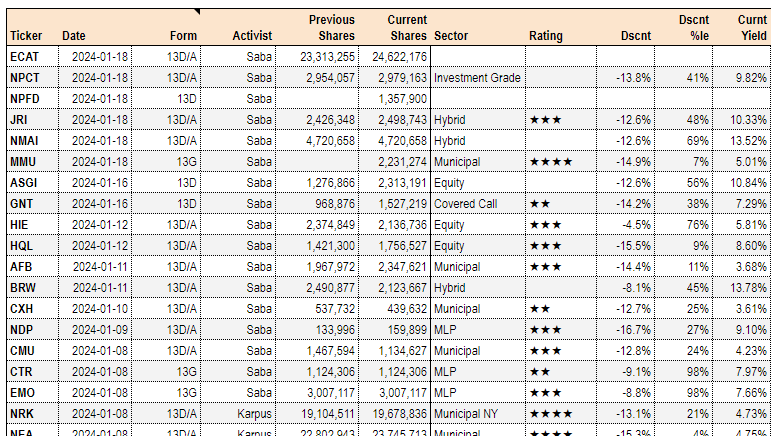Screen dimensions: 773x436
Task: Click the Investment Grade sector cell
Action: 476,77
